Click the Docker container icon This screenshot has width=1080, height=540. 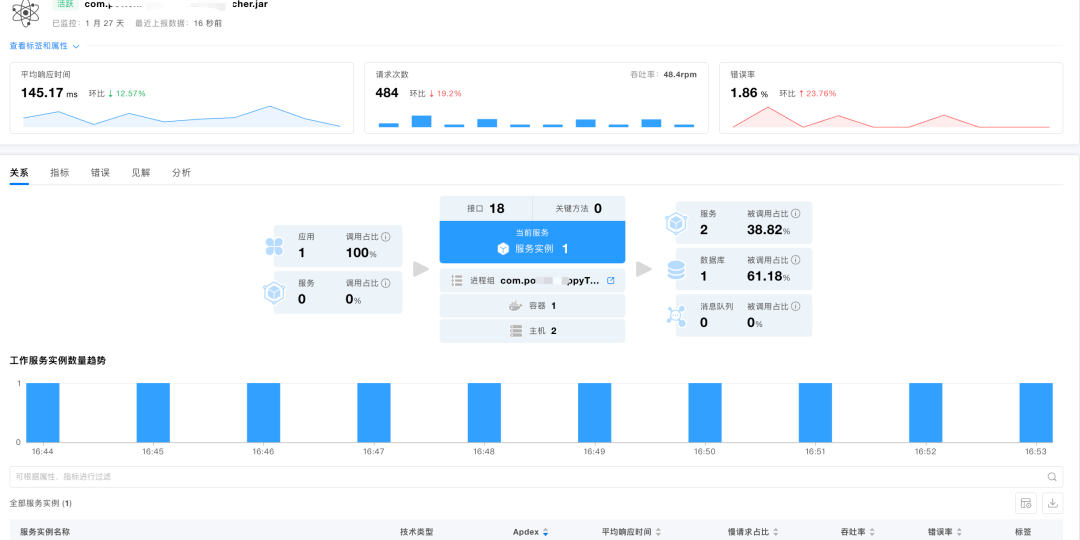tap(515, 306)
